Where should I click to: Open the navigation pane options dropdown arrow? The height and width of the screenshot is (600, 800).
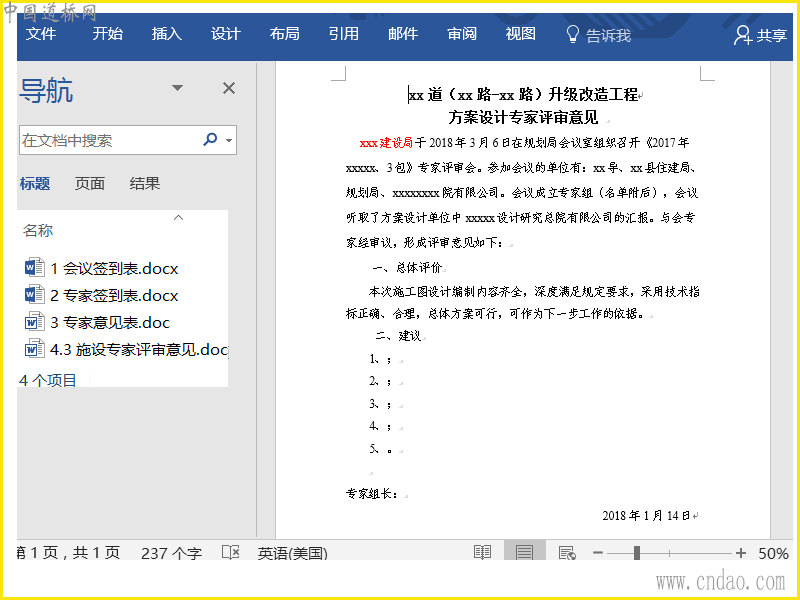pyautogui.click(x=177, y=88)
